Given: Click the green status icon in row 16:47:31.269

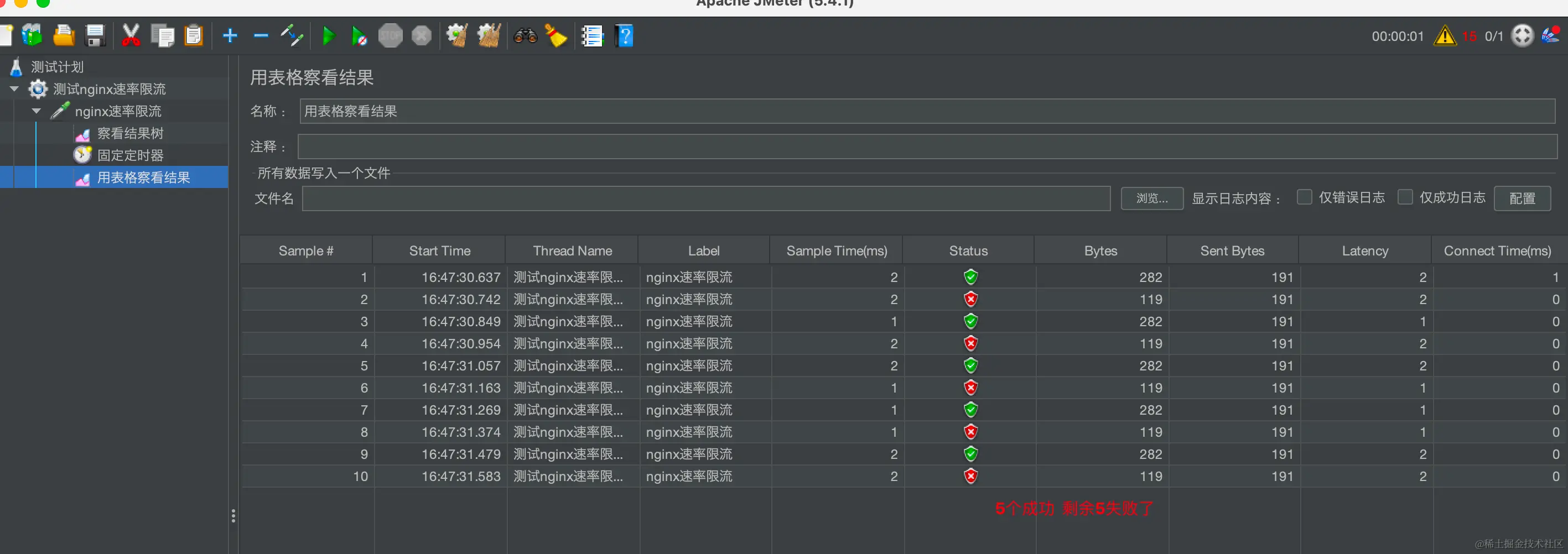Looking at the screenshot, I should [x=970, y=410].
